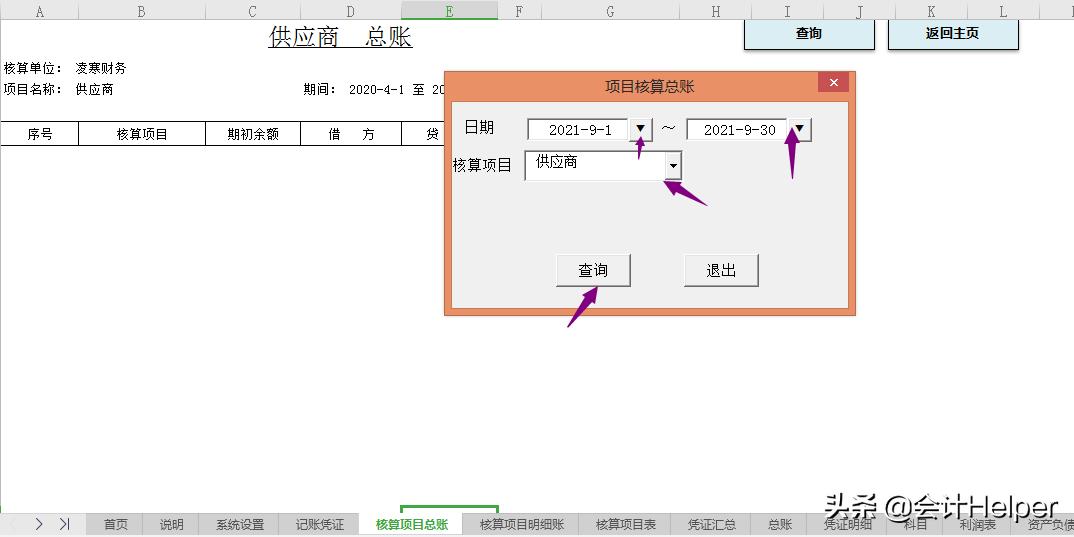Click the 查询 button in the dialog
Viewport: 1074px width, 537px height.
[593, 271]
